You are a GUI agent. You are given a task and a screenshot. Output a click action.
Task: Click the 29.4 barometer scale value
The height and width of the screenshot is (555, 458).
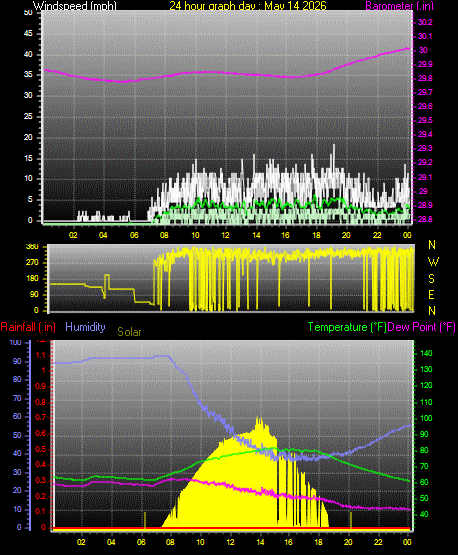pos(425,134)
